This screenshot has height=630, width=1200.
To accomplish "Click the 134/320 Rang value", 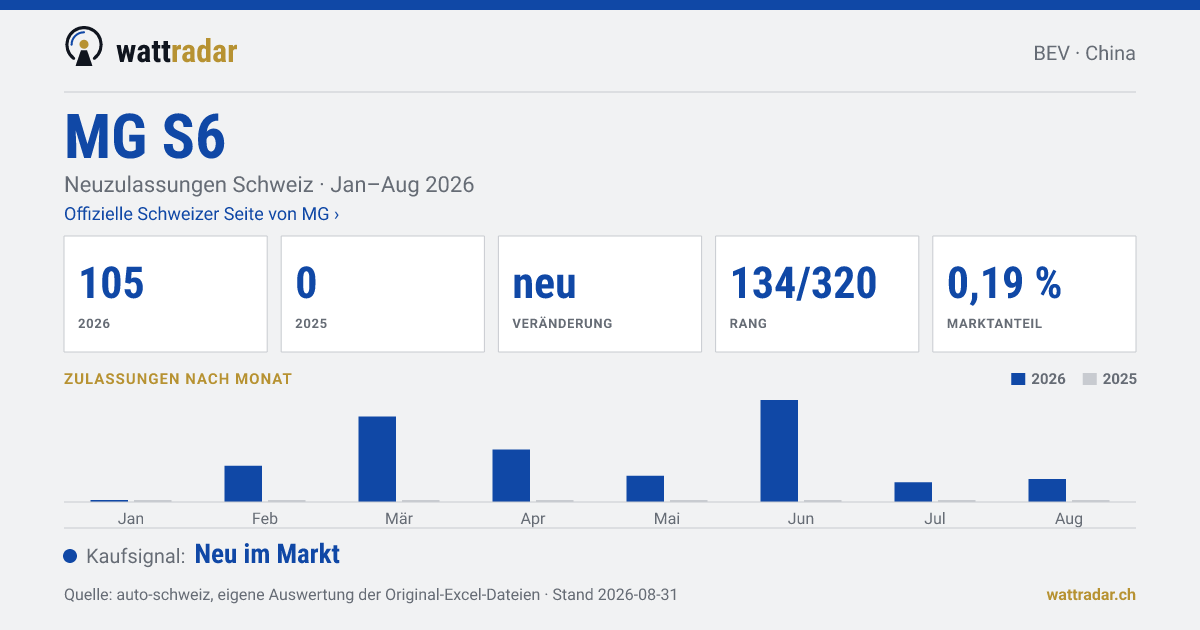I will pyautogui.click(x=803, y=284).
